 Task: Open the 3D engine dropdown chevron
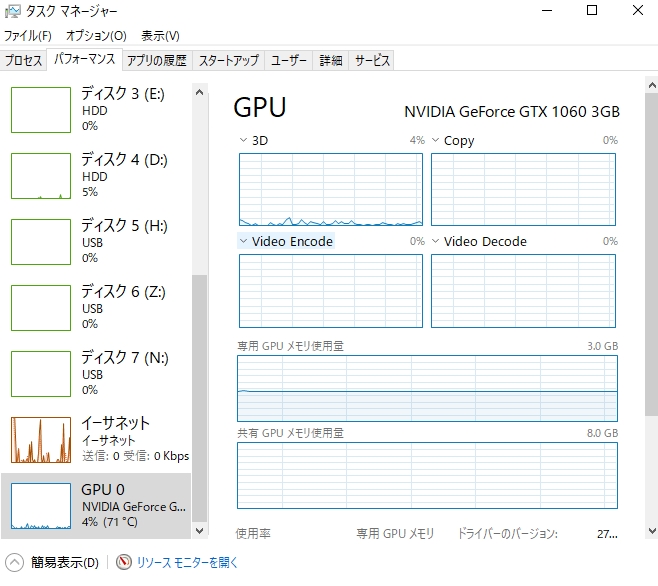[243, 140]
